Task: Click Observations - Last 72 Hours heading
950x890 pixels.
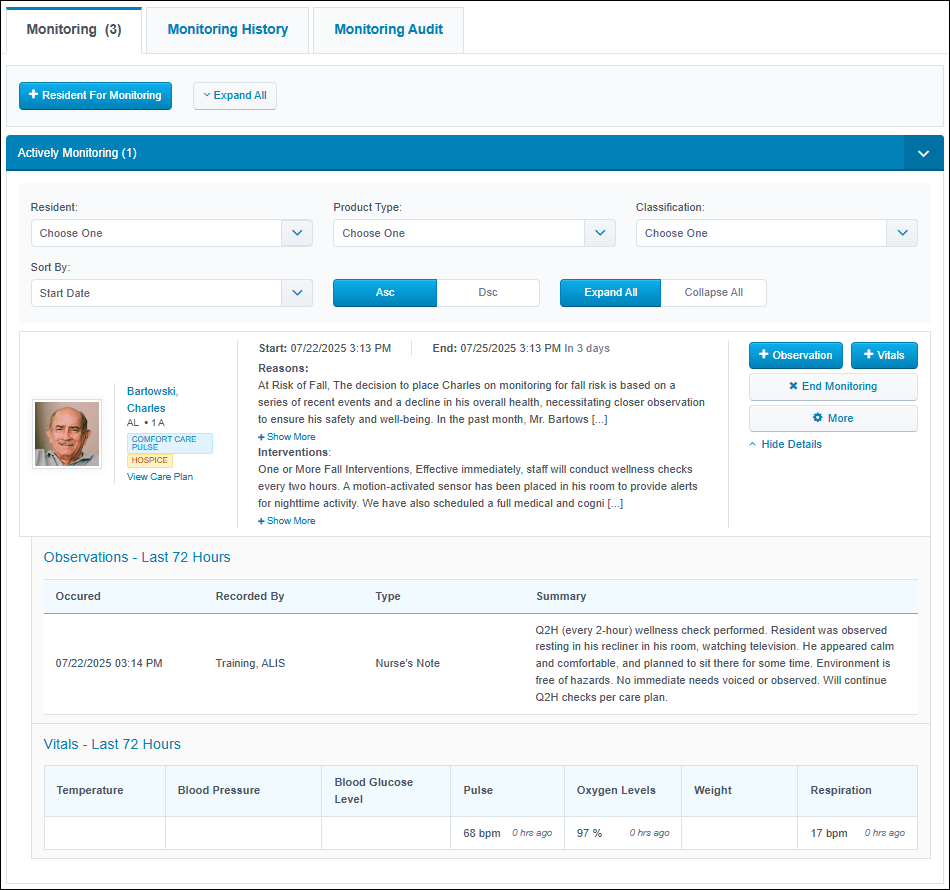Action: (x=137, y=557)
